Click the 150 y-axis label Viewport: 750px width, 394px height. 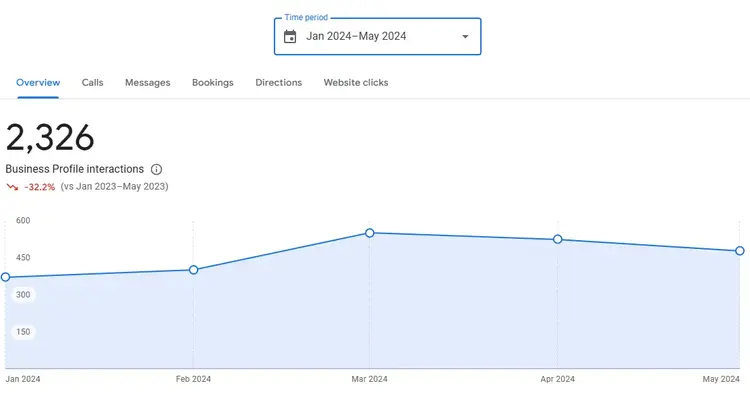tap(23, 332)
